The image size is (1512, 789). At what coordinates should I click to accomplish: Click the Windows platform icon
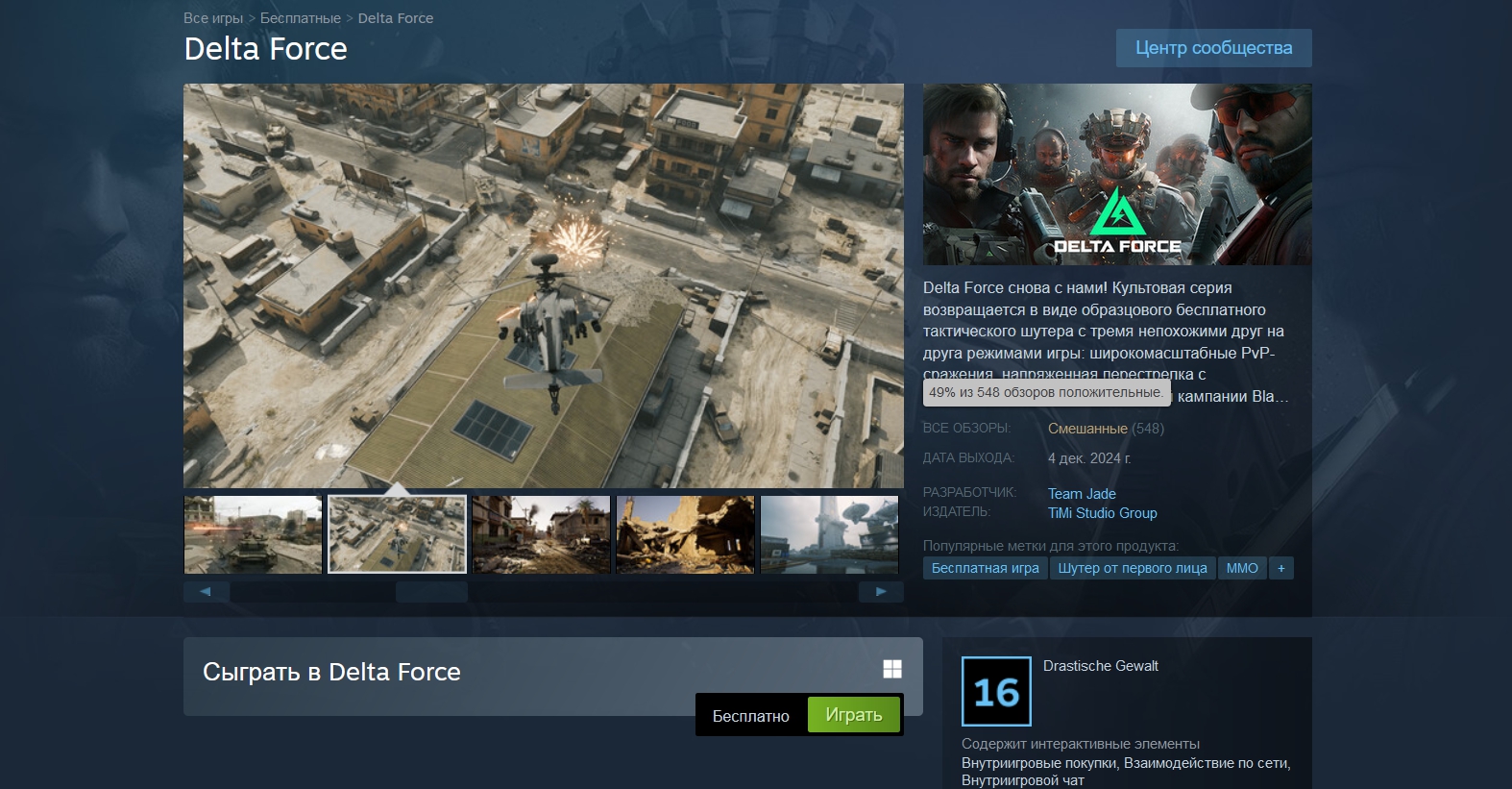click(892, 669)
